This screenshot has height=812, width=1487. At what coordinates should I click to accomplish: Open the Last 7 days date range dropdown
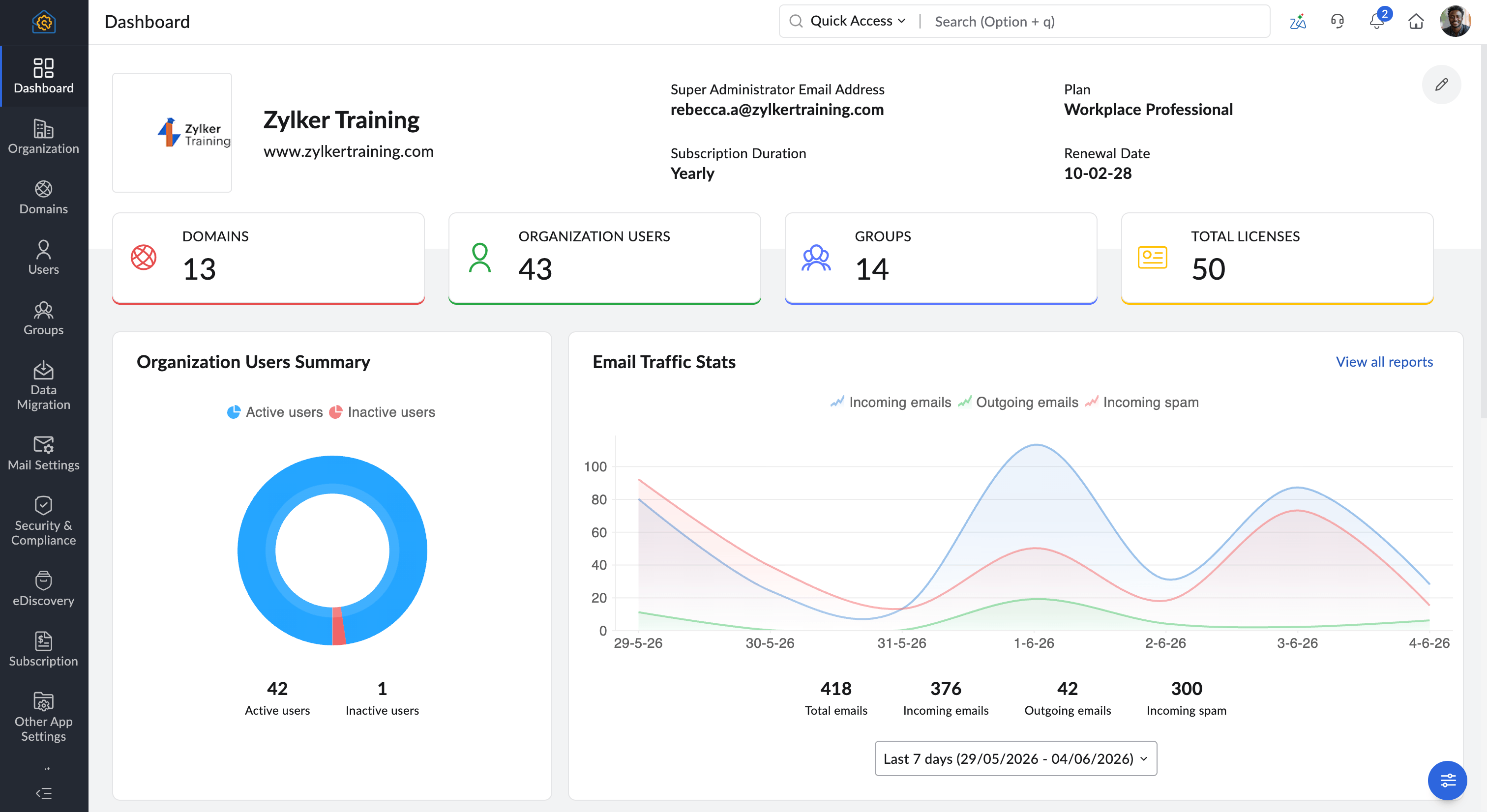click(1015, 758)
